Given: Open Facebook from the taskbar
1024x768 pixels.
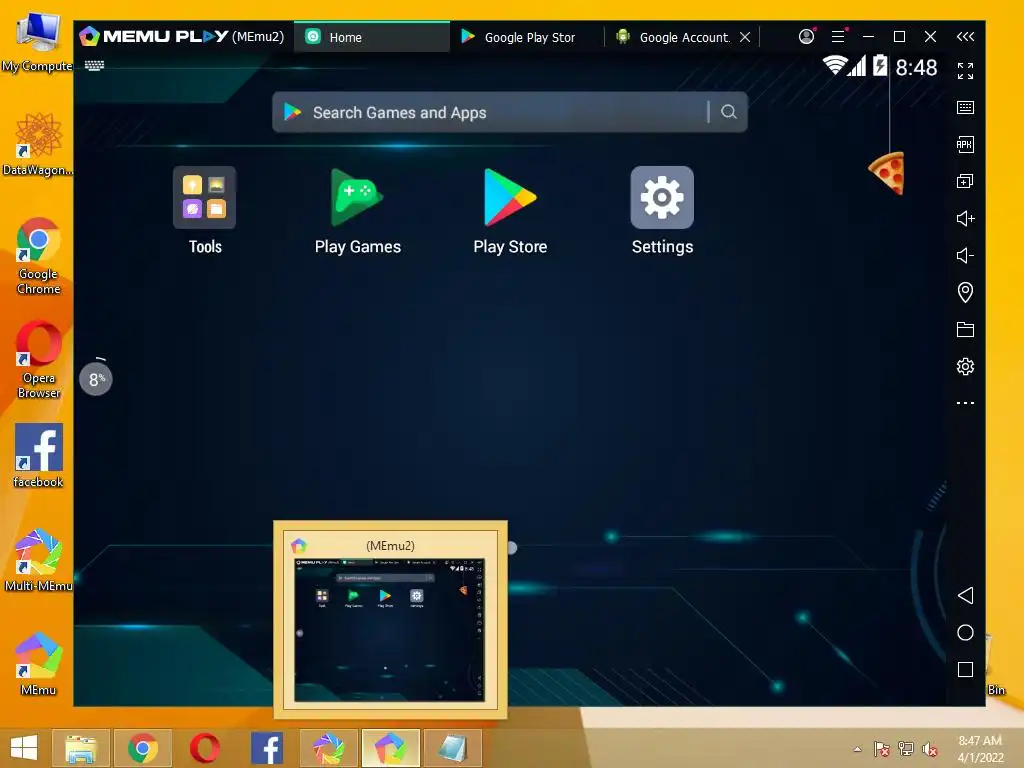Looking at the screenshot, I should [267, 748].
